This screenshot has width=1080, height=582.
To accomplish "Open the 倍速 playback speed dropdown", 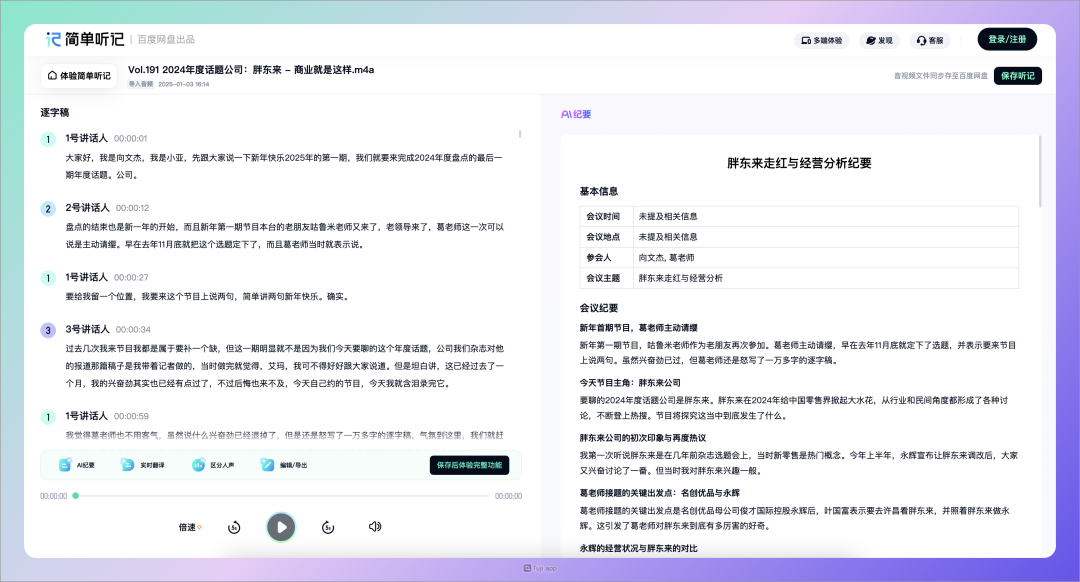I will click(x=189, y=527).
